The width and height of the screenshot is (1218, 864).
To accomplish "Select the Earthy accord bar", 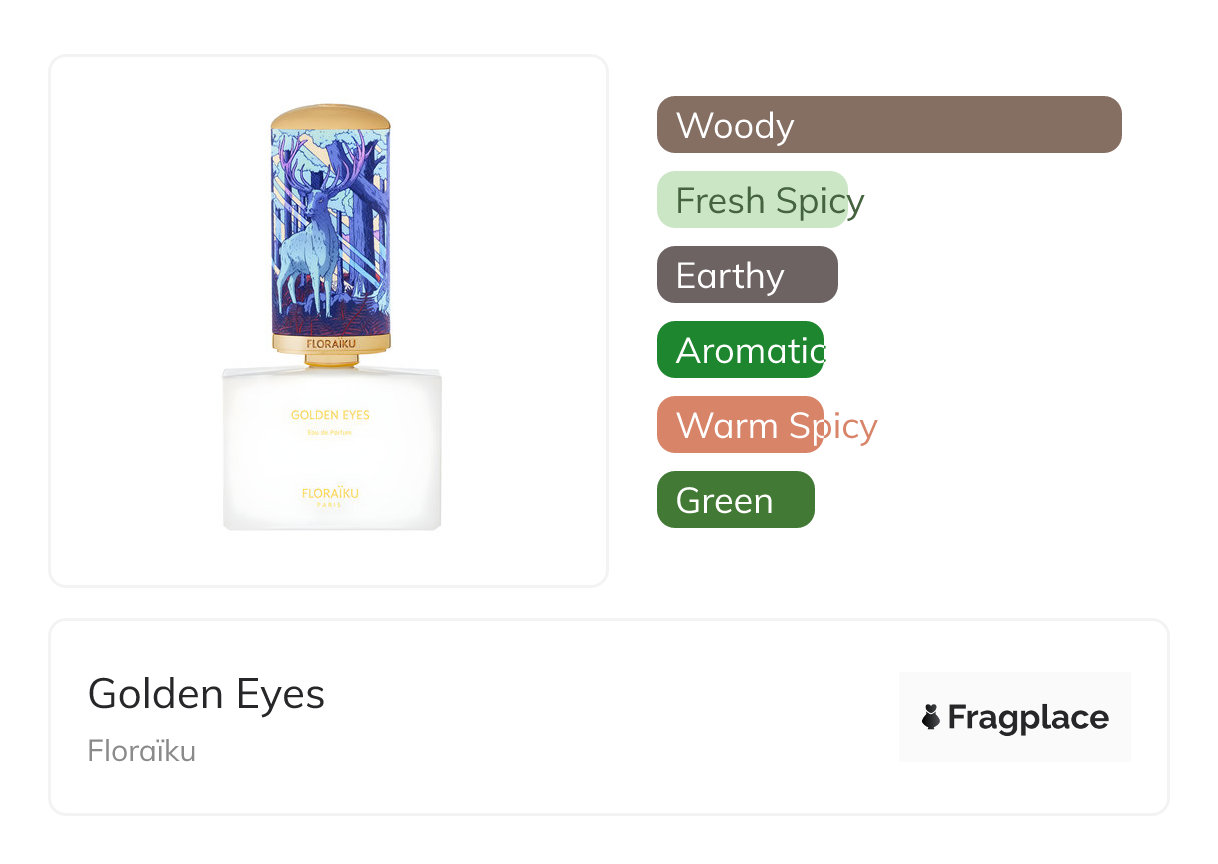I will tap(746, 275).
